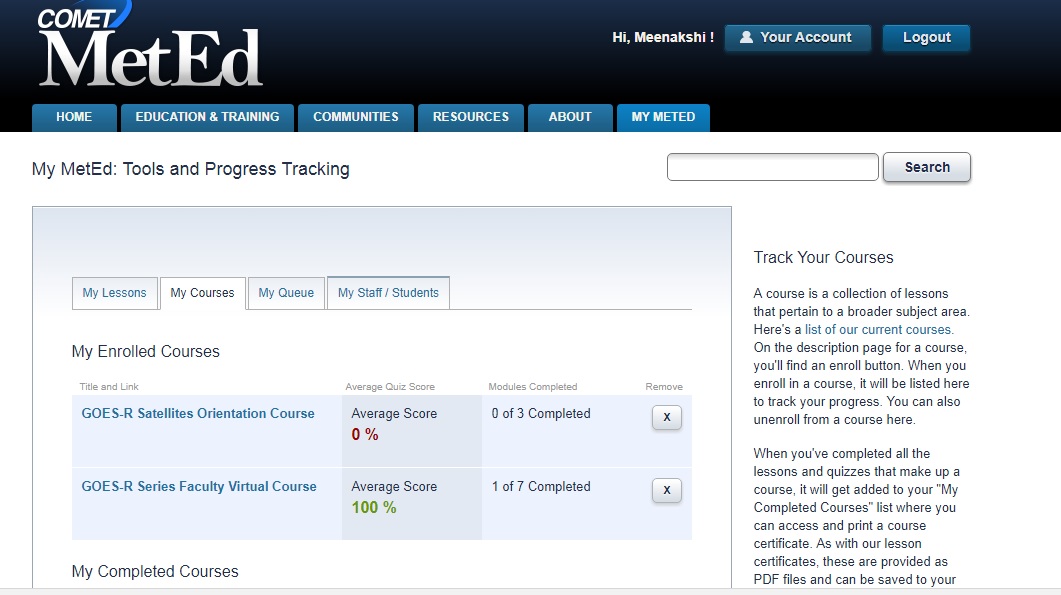Click the 100 % average score value
This screenshot has height=595, width=1061.
374,508
